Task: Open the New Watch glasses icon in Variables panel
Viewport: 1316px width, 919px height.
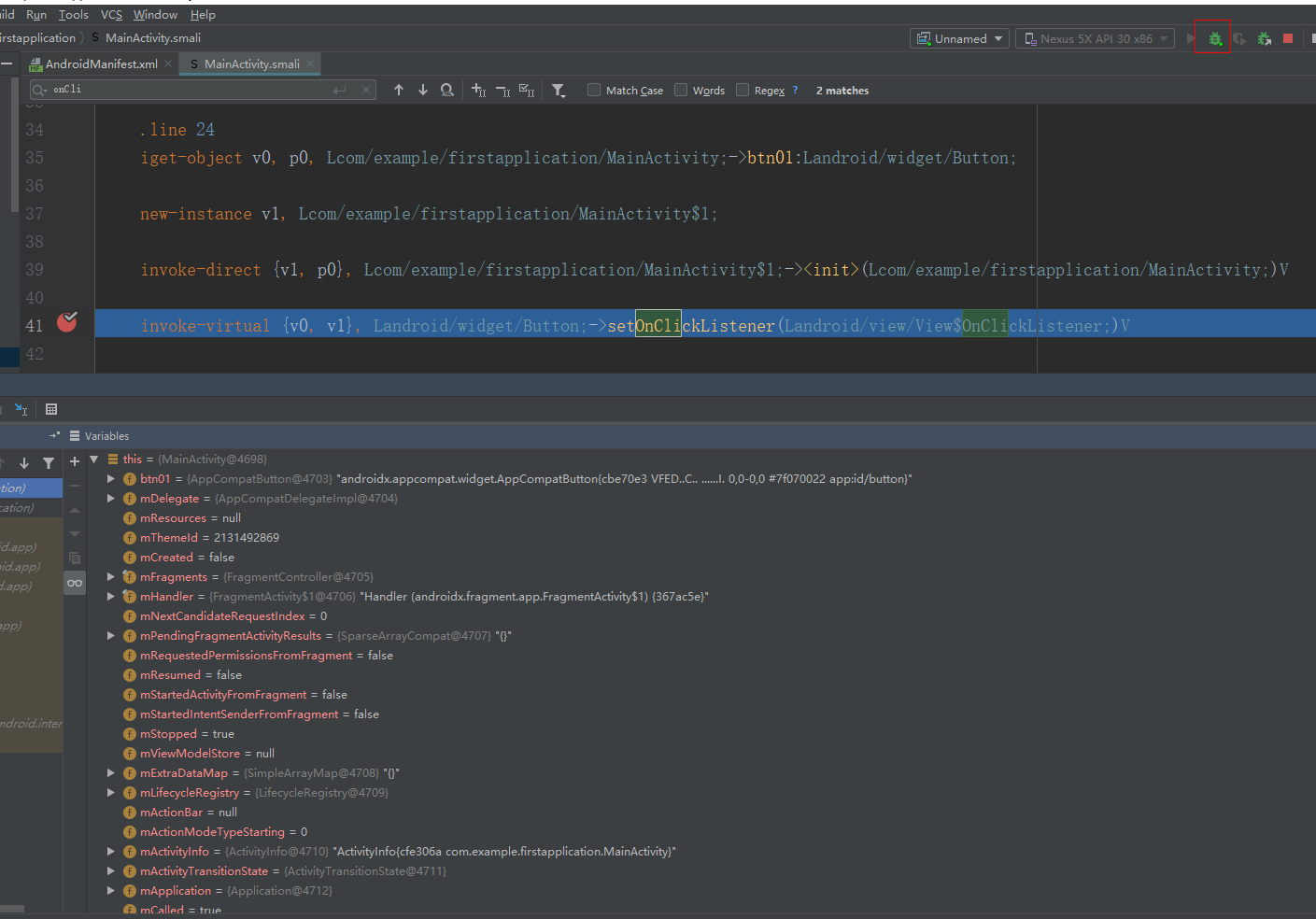Action: pos(75,582)
